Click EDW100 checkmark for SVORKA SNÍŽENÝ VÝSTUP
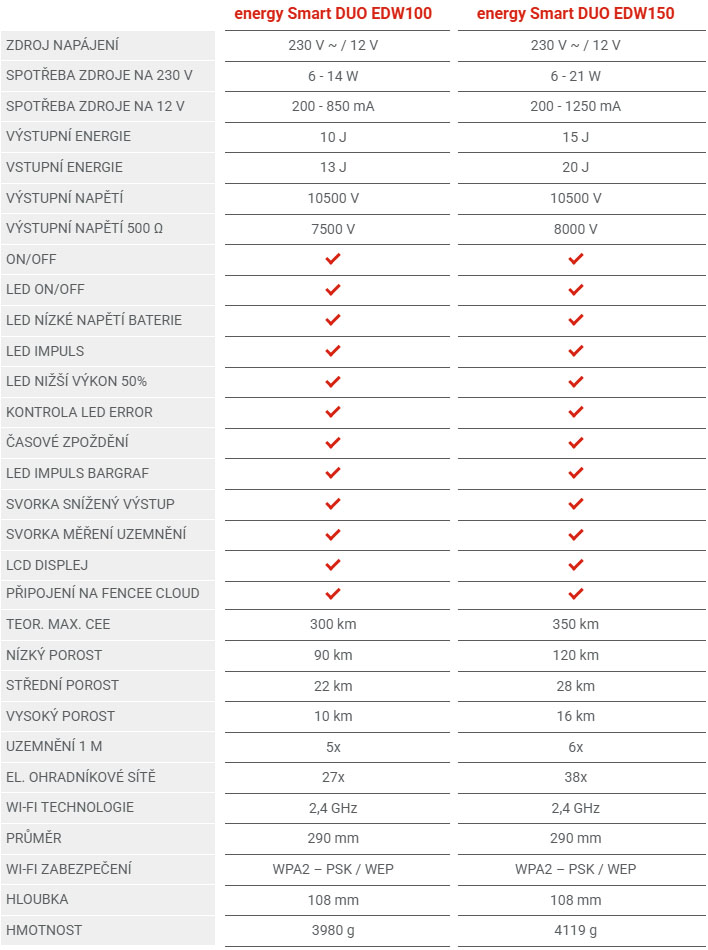The width and height of the screenshot is (708, 950). pyautogui.click(x=333, y=504)
